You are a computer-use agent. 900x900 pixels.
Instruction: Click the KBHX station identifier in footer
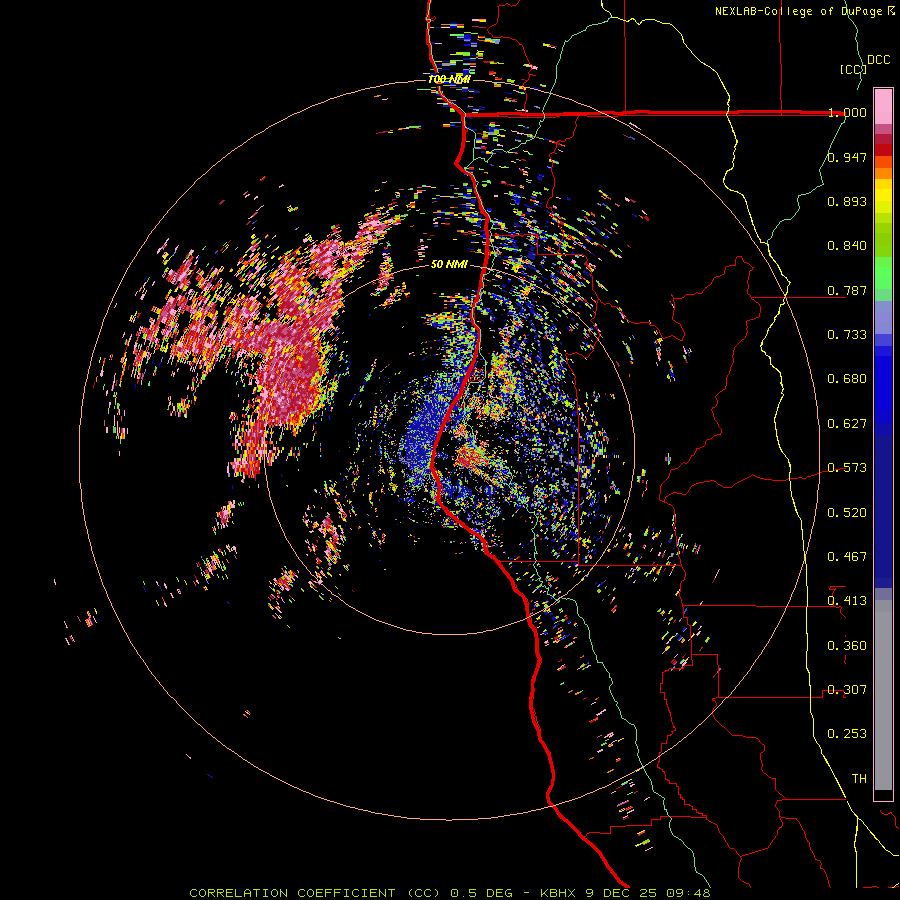pos(560,893)
